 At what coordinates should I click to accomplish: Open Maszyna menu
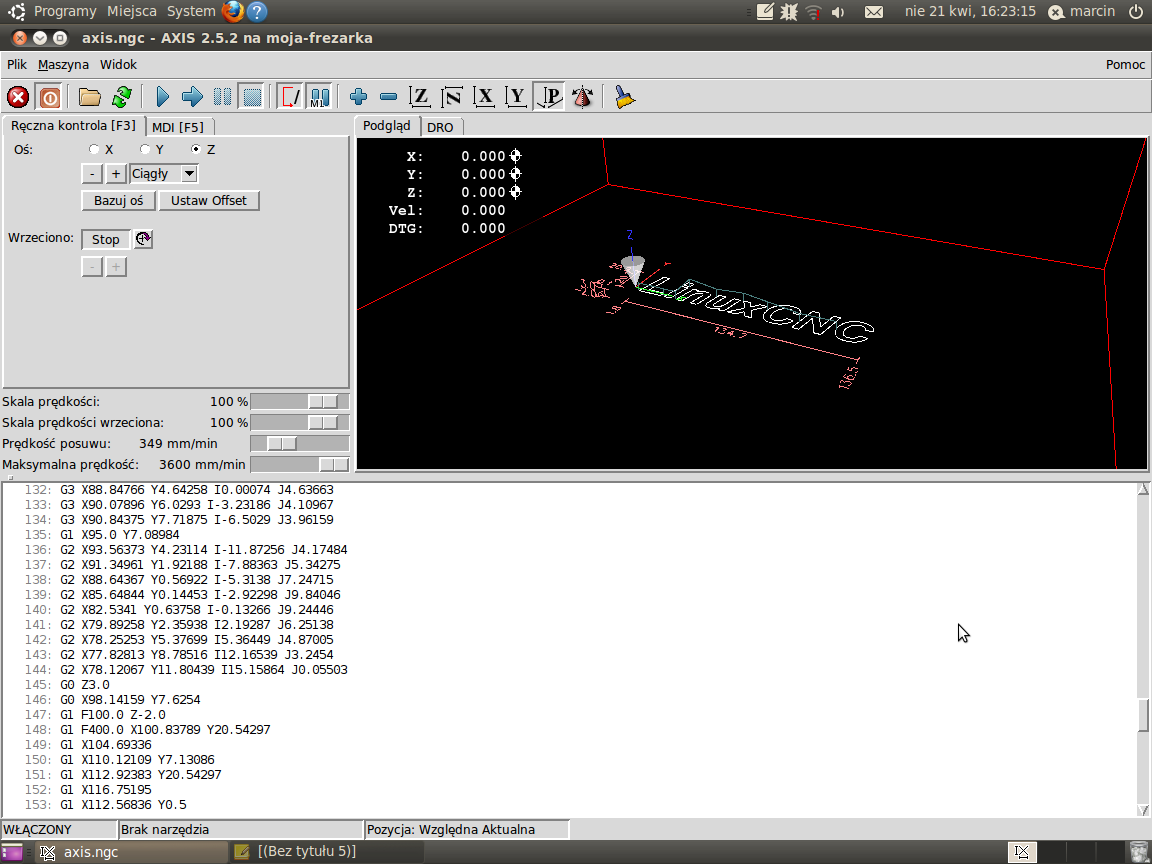click(63, 65)
